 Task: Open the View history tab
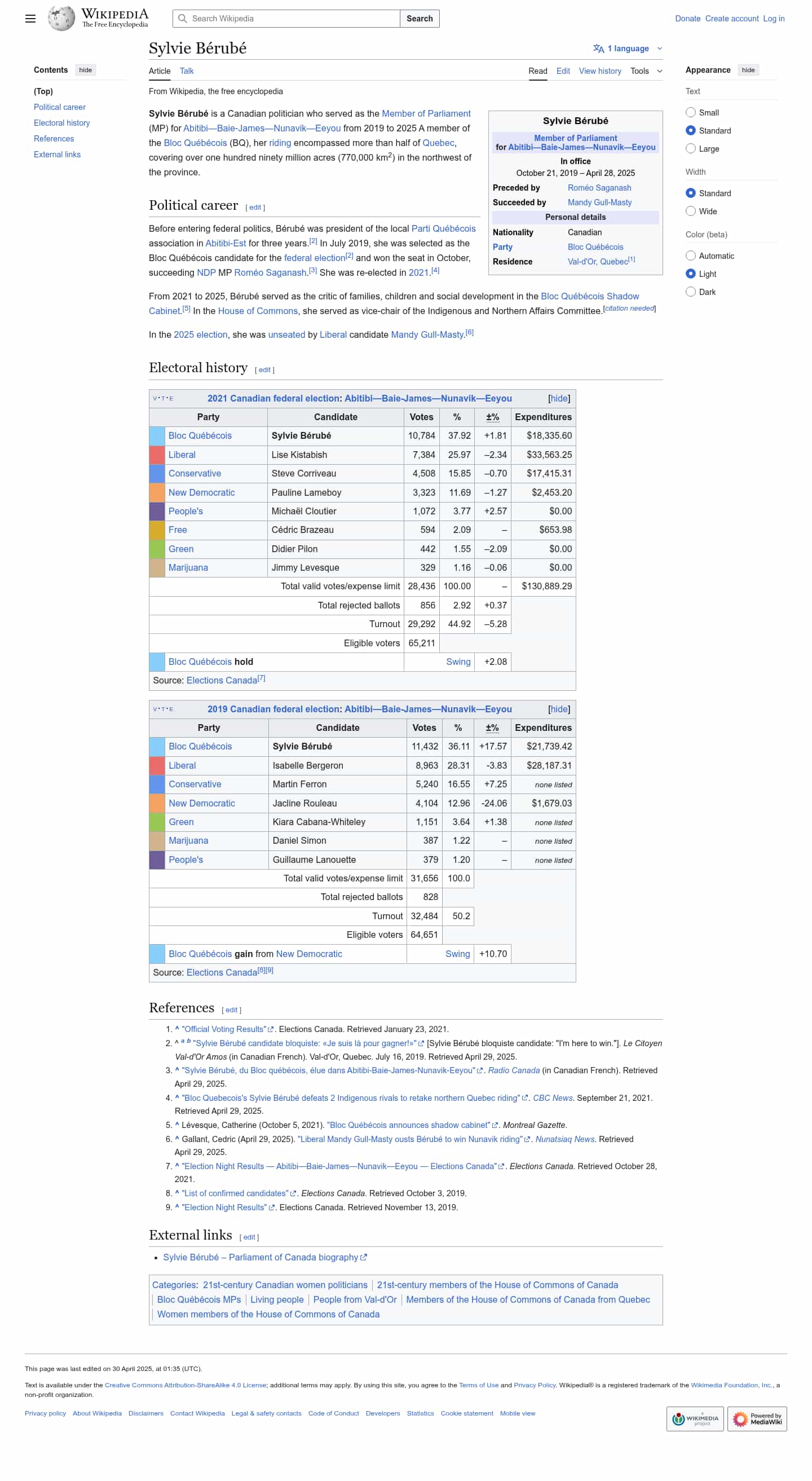[x=600, y=71]
